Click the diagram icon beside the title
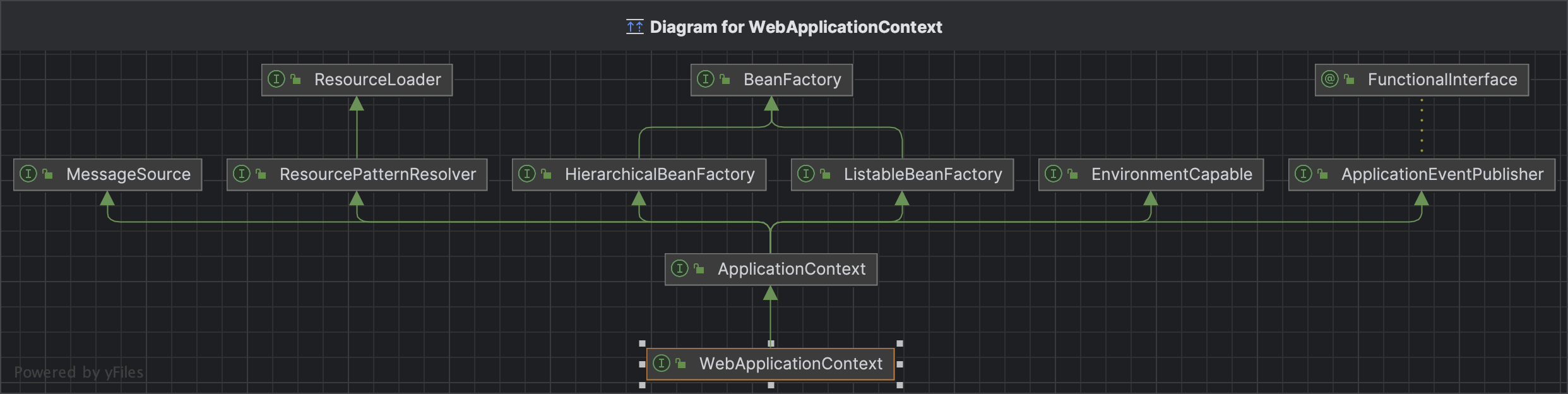Screen dimensions: 1568x394 pyautogui.click(x=634, y=27)
